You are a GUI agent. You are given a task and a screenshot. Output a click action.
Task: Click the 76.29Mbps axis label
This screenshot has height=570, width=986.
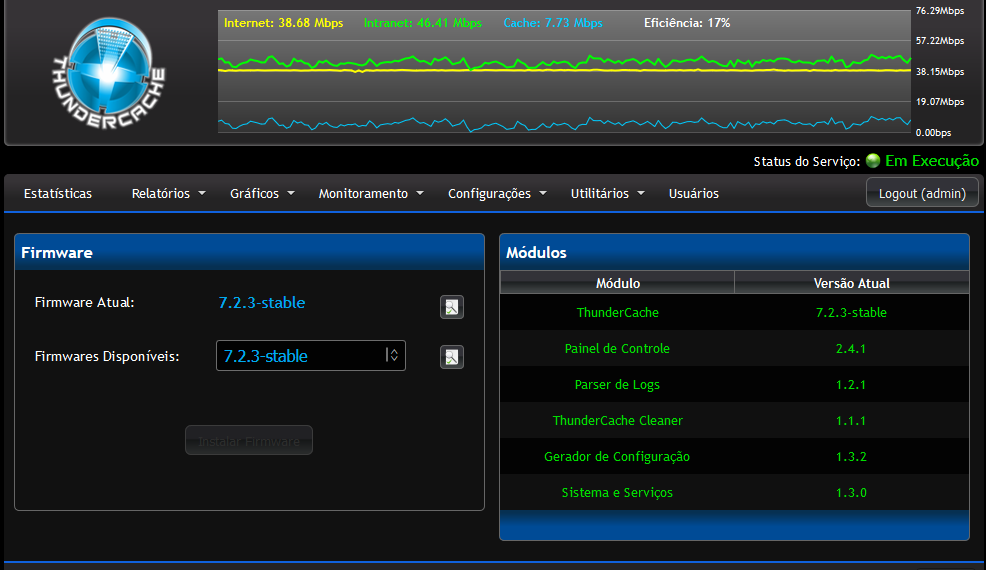pos(939,11)
